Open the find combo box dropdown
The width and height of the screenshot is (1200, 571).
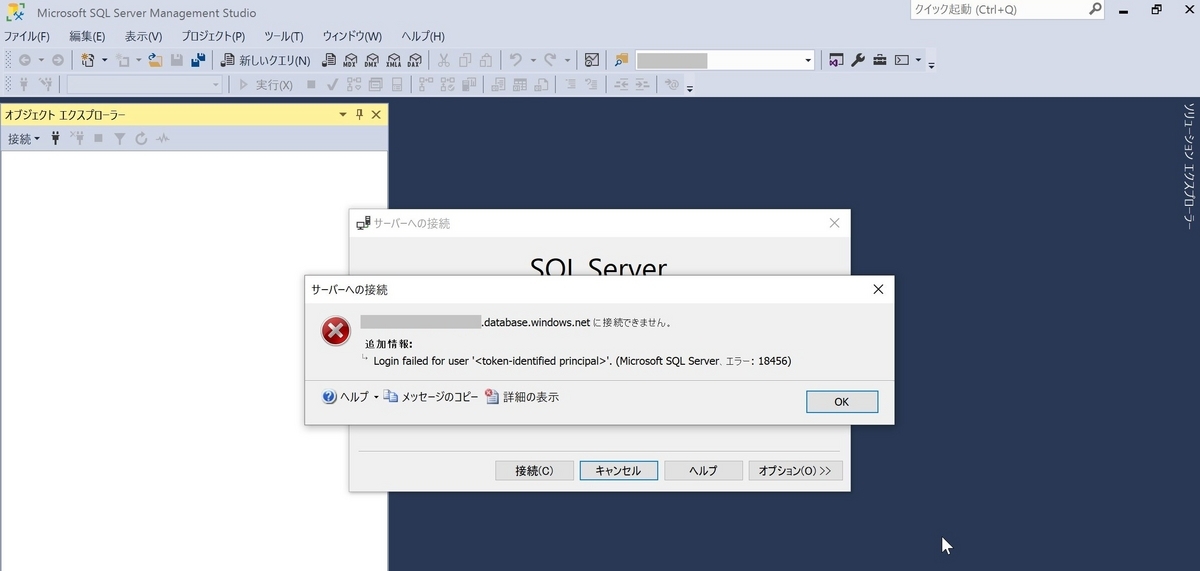click(x=808, y=61)
